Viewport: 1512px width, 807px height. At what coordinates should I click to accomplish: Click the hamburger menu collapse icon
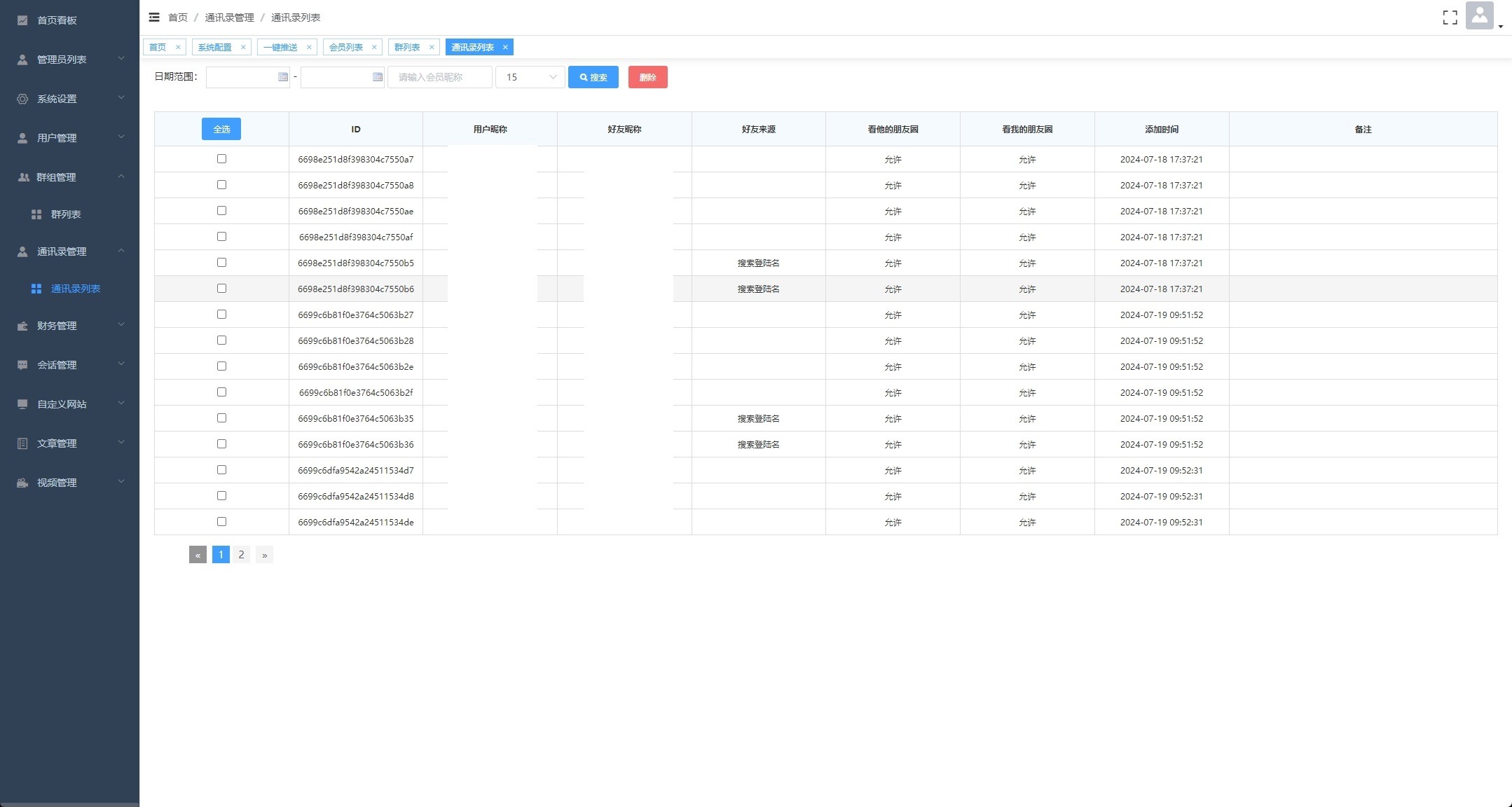154,17
